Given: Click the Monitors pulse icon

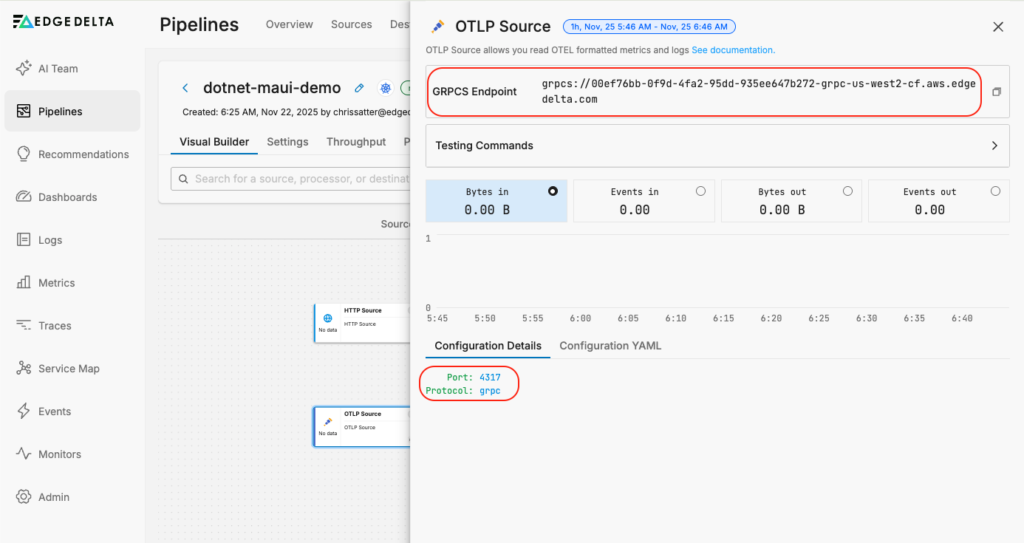Looking at the screenshot, I should click(x=24, y=454).
